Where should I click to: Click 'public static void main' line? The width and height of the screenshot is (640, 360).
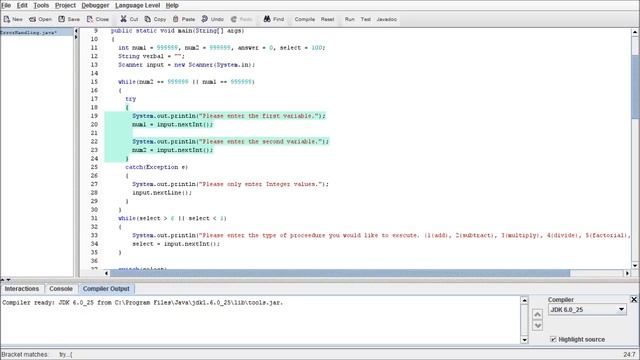tap(178, 31)
